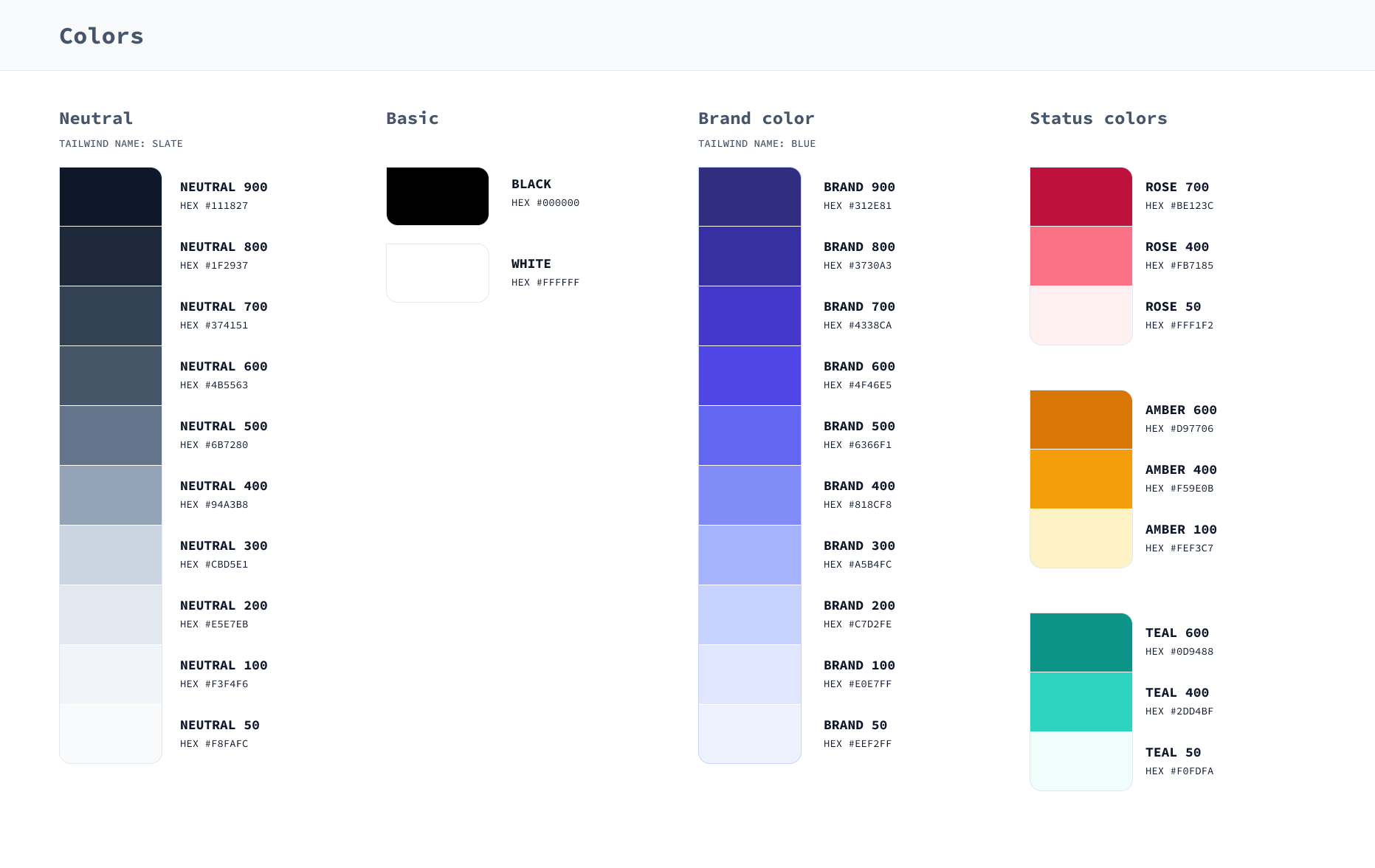The height and width of the screenshot is (868, 1375).
Task: Select the Black color swatch
Action: coord(438,196)
